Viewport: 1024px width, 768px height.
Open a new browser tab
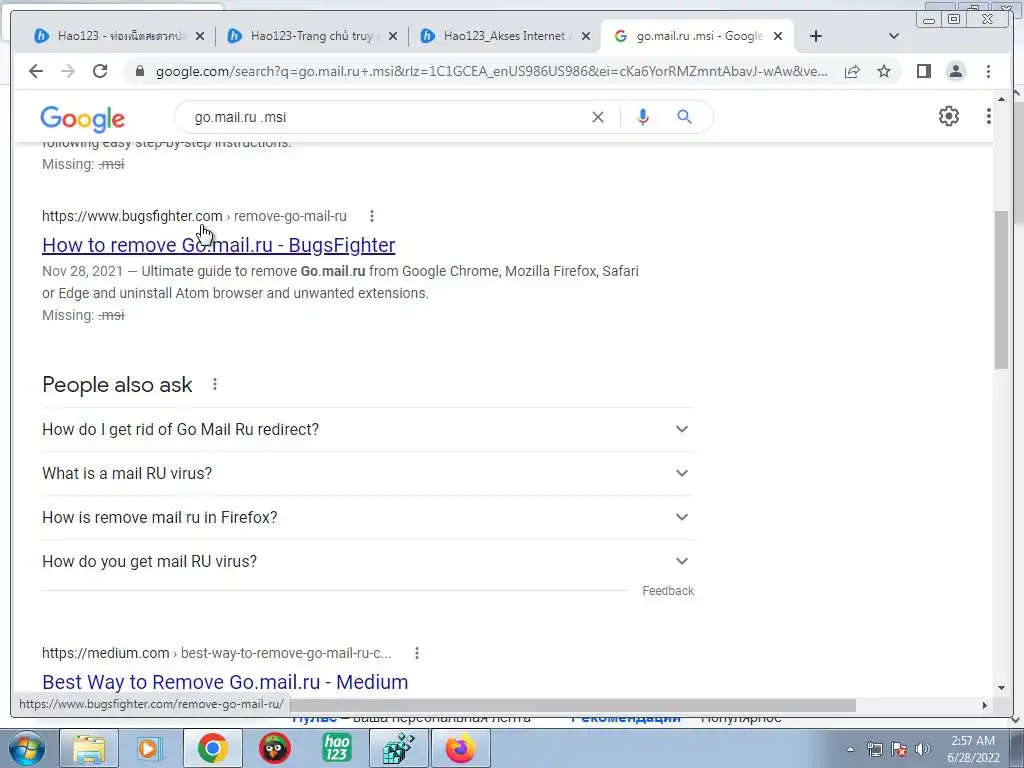point(816,36)
